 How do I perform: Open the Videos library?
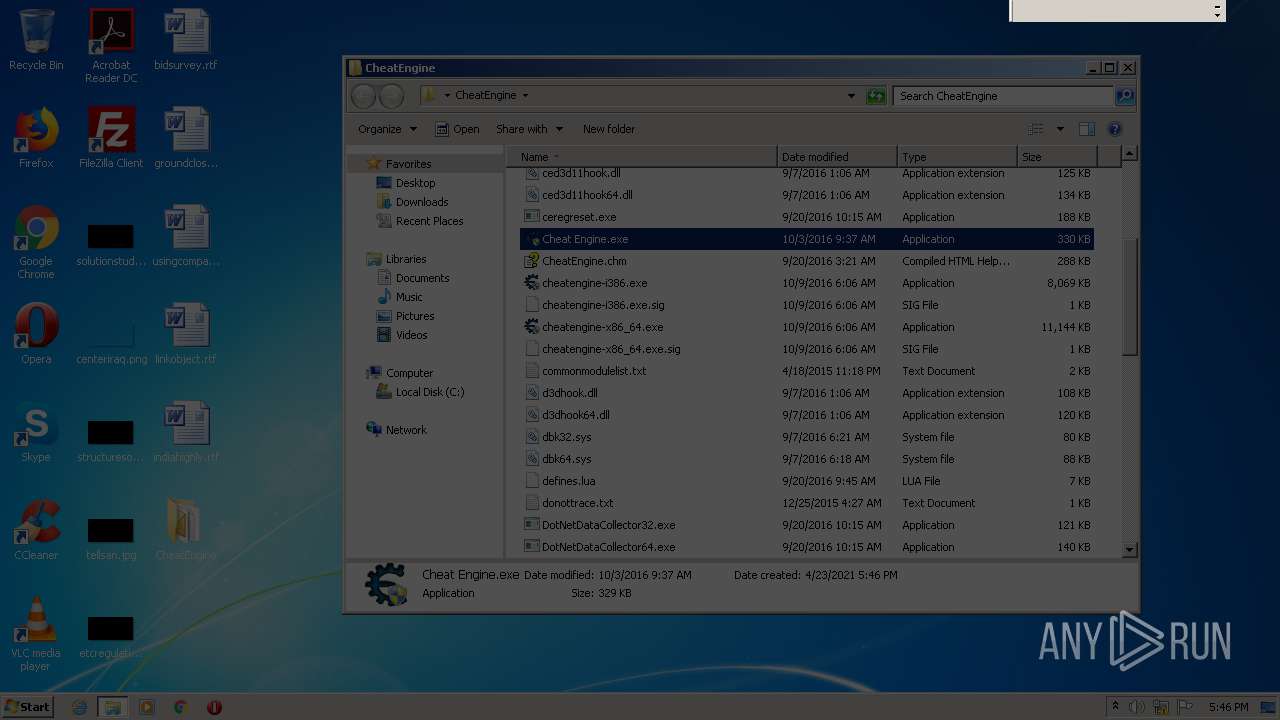402,335
